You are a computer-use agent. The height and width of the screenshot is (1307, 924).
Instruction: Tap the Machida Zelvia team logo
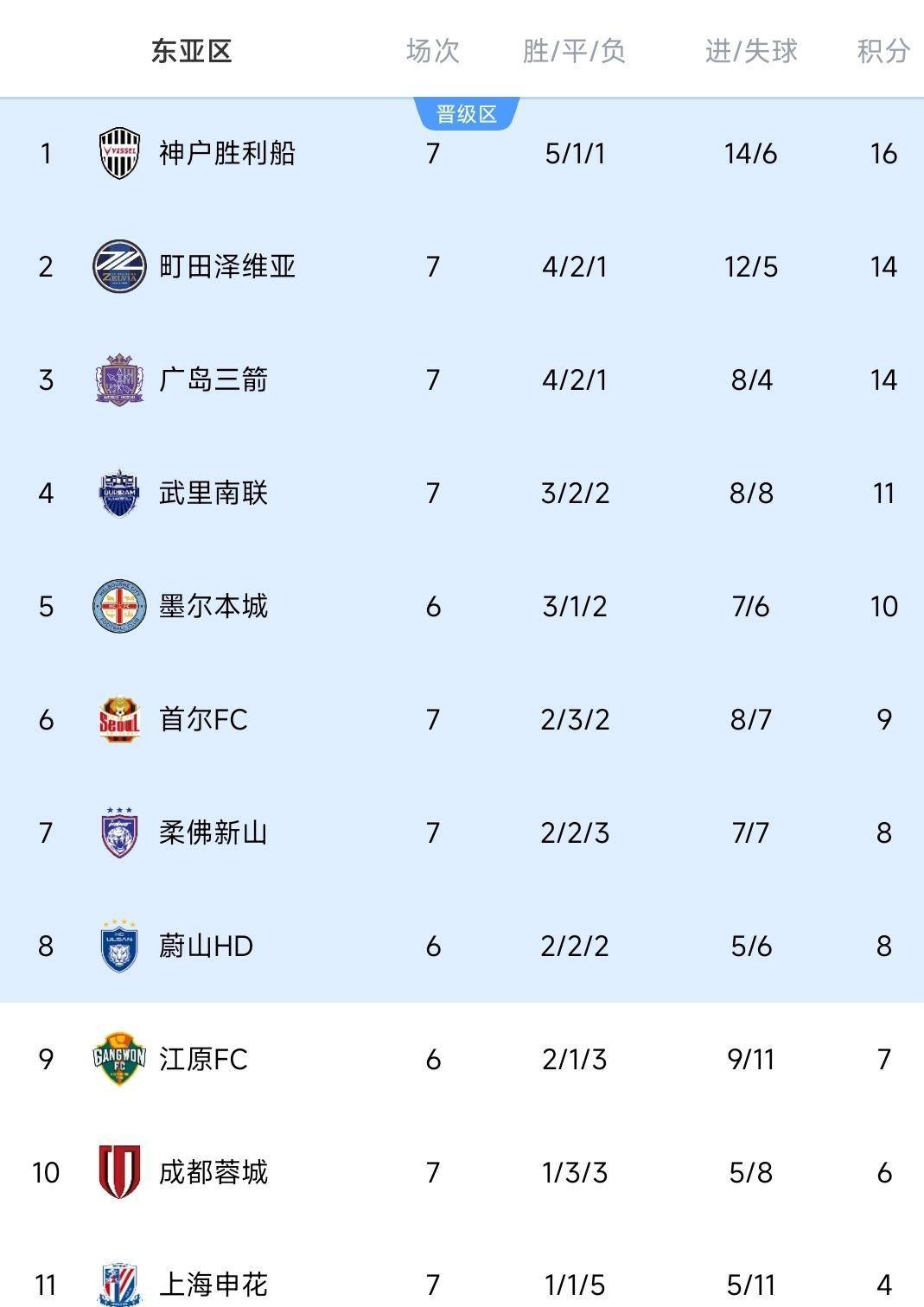pos(119,266)
